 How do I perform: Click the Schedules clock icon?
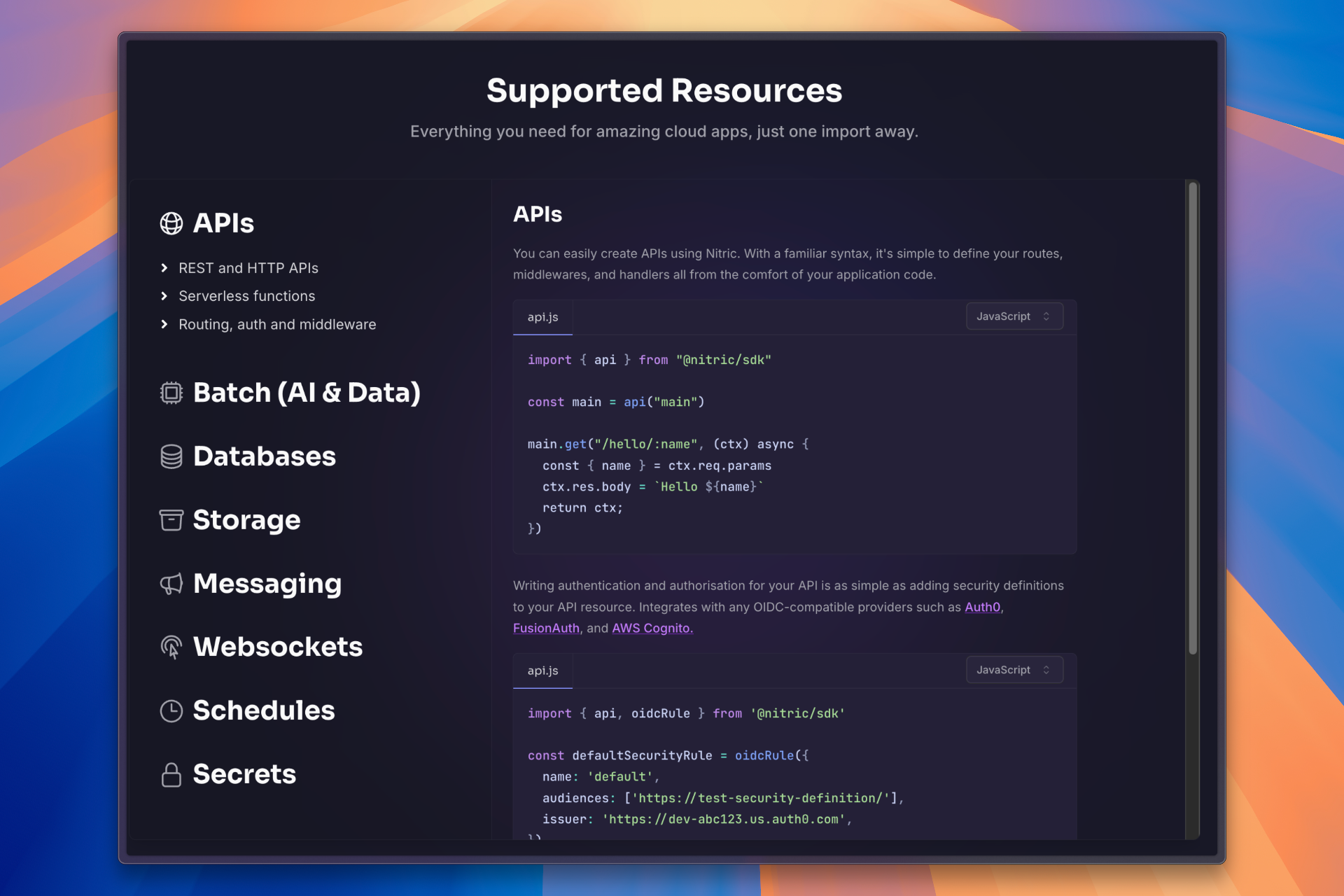[171, 710]
